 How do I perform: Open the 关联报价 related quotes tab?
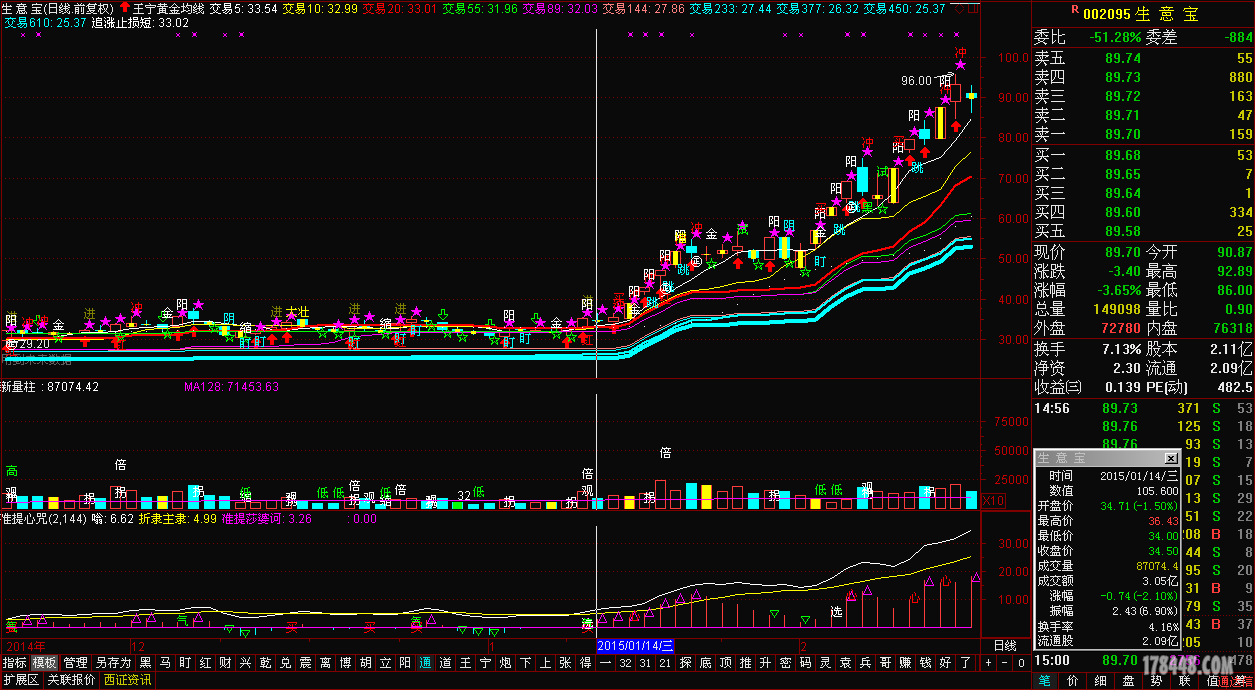coord(71,679)
